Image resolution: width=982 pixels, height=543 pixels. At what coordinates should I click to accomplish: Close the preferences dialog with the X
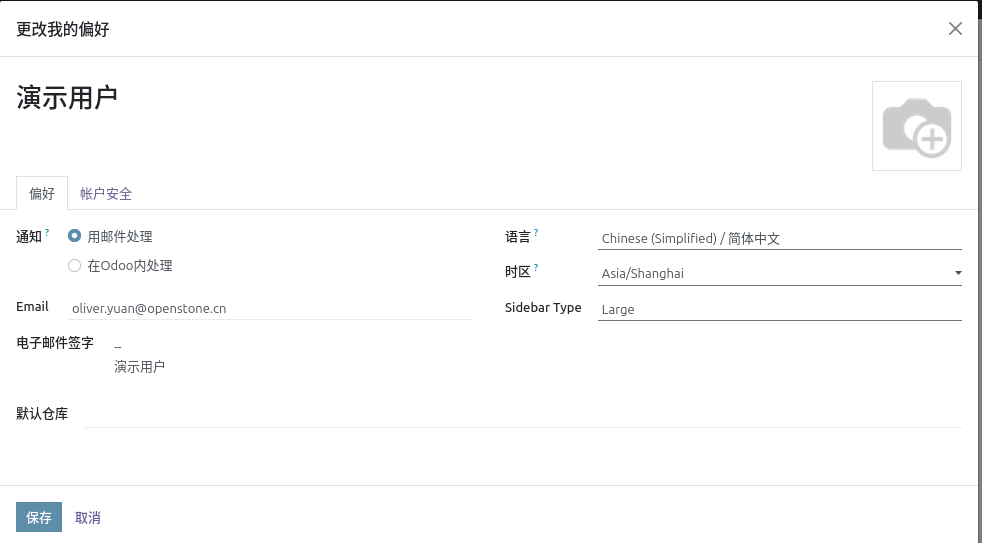[954, 29]
